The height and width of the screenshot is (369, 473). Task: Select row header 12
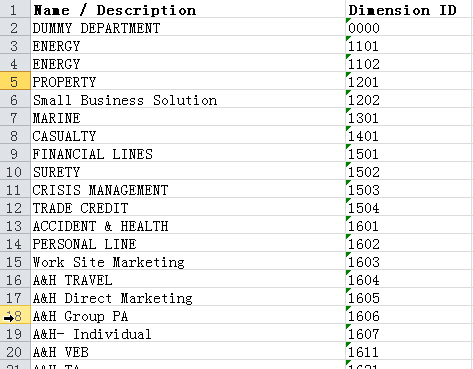pos(15,208)
